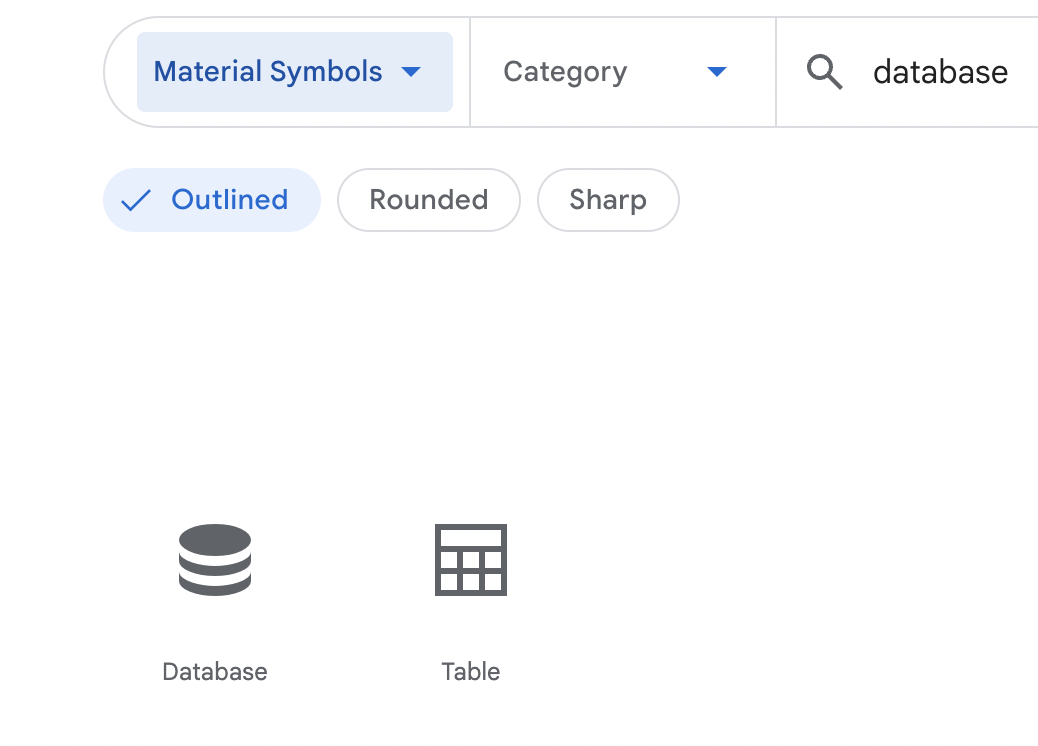Click the Database label text
The image size is (1038, 746).
(x=214, y=671)
